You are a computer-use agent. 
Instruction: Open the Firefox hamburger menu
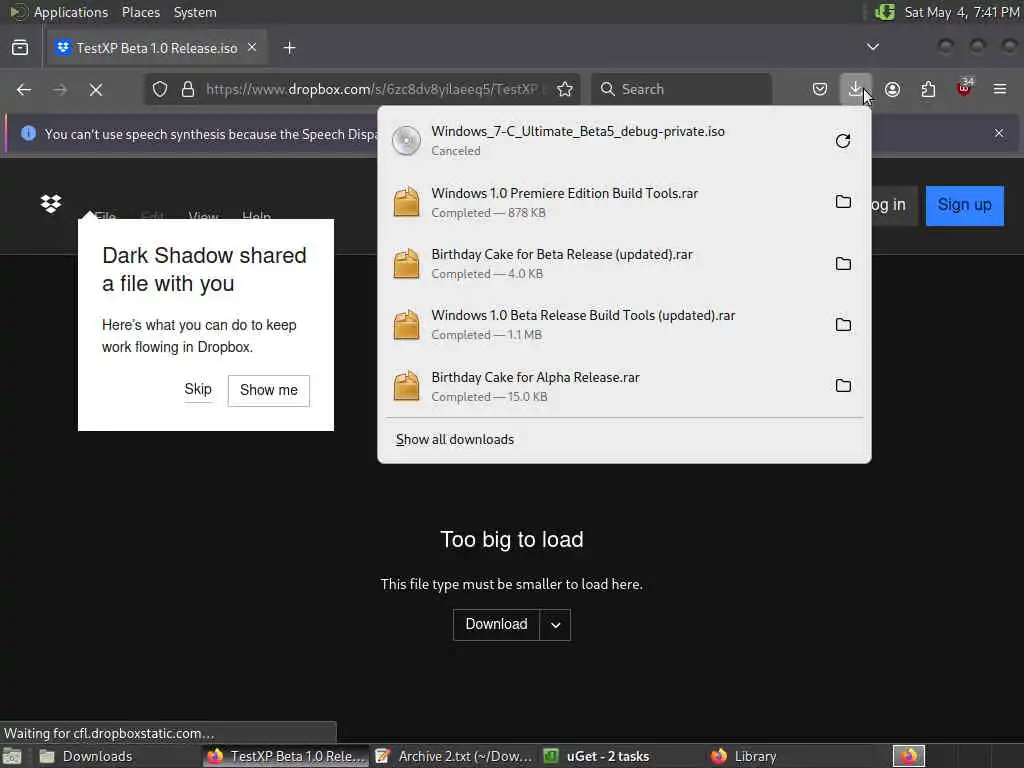tap(1000, 89)
